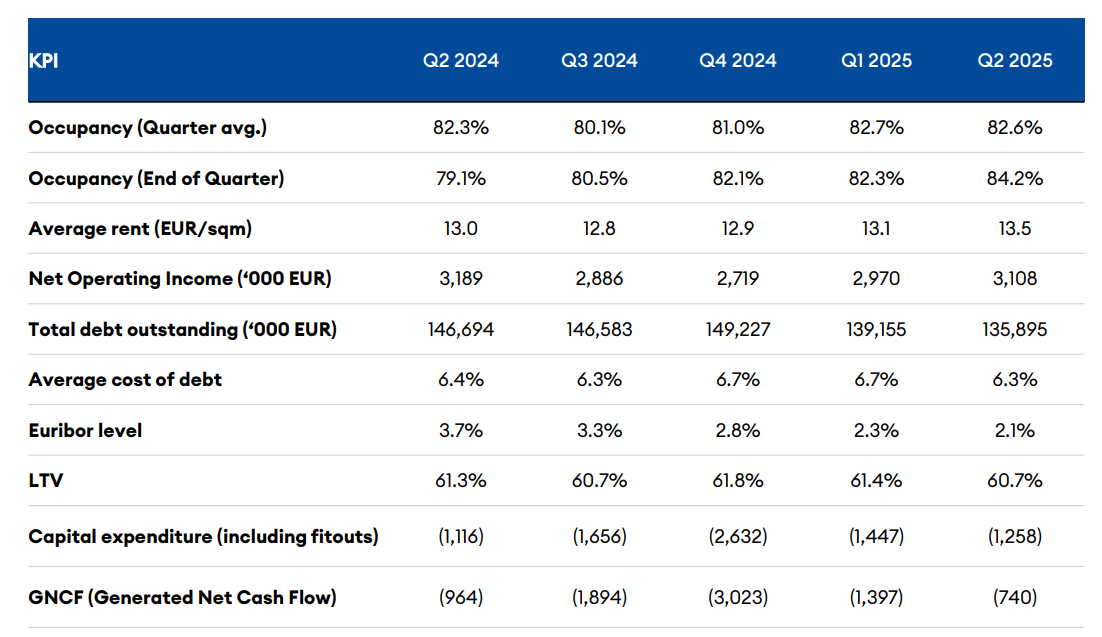Click the Total debt outstanding row label
The width and height of the screenshot is (1102, 637).
(x=183, y=329)
